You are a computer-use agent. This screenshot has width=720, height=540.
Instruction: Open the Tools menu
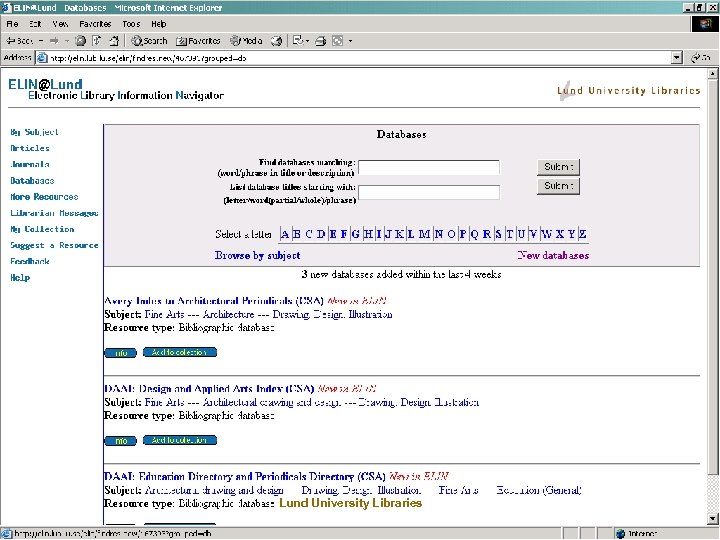(x=131, y=24)
